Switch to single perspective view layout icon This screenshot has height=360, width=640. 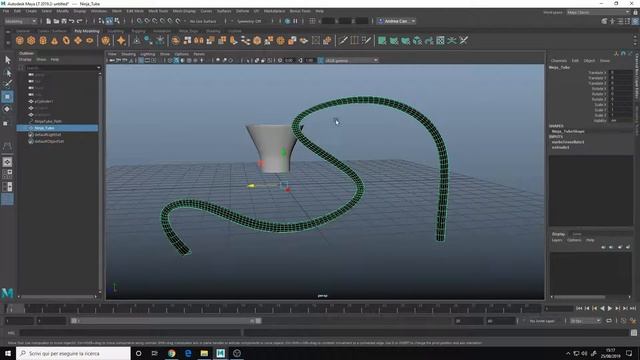click(7, 162)
